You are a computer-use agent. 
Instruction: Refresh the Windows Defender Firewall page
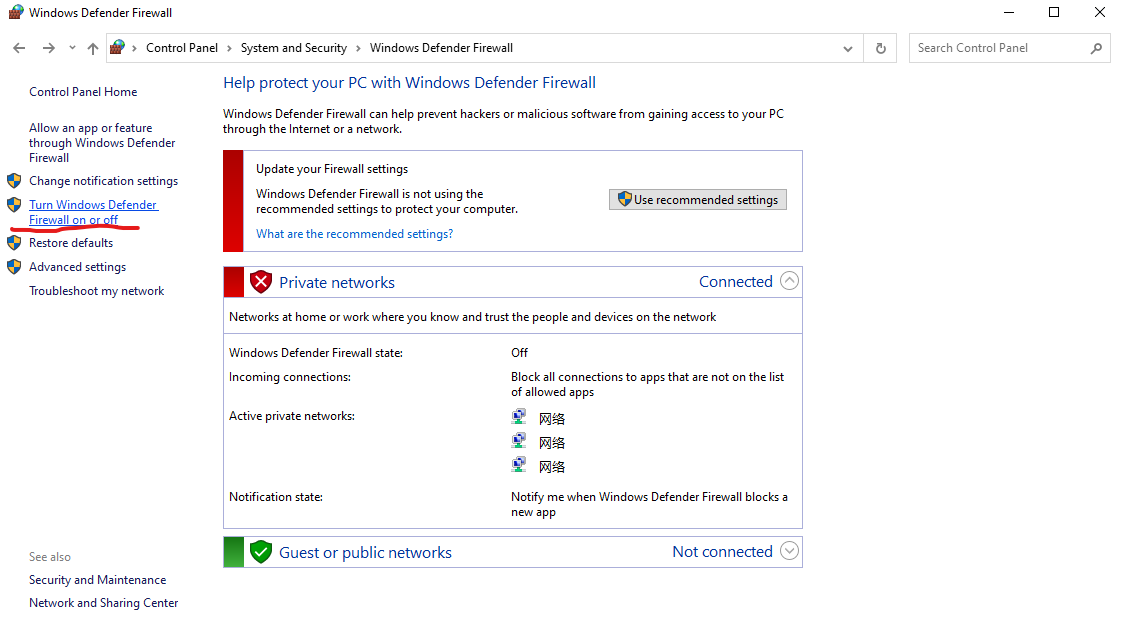point(881,48)
